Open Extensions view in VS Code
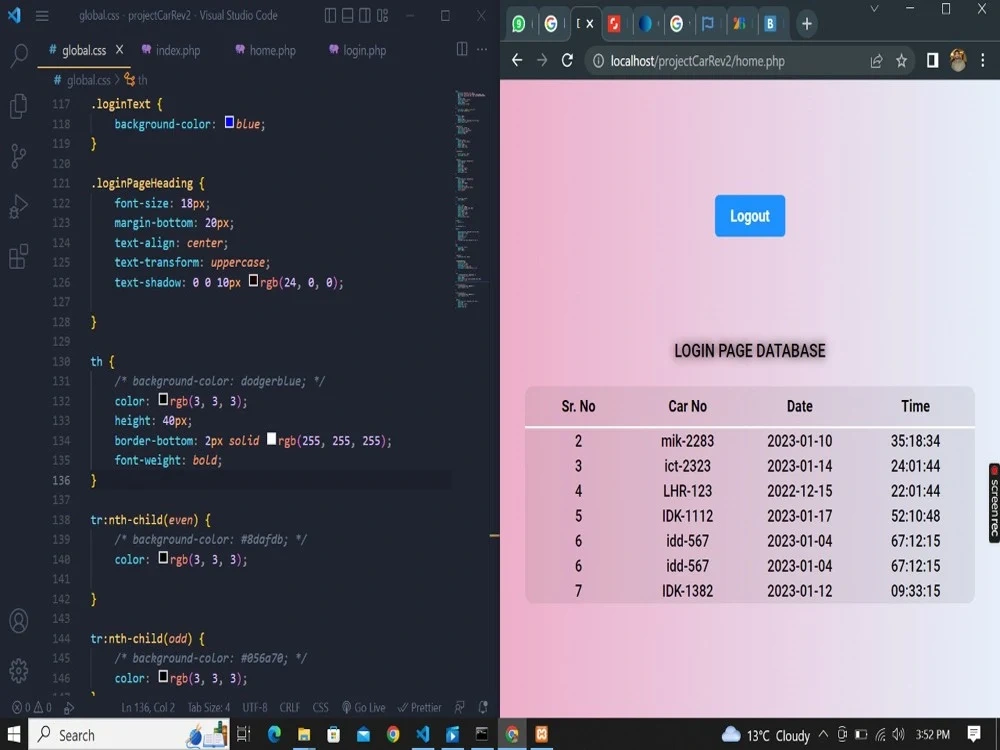Image resolution: width=1000 pixels, height=750 pixels. point(19,256)
